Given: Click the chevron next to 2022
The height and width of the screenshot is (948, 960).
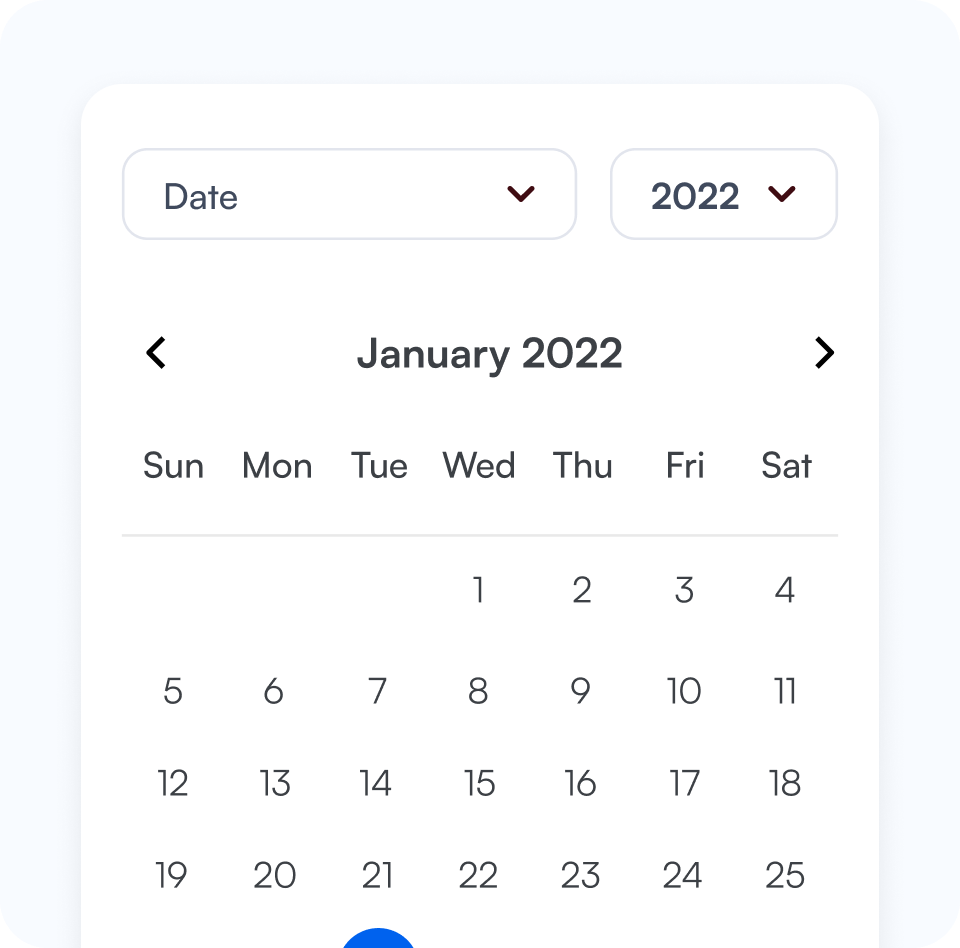Looking at the screenshot, I should point(784,196).
